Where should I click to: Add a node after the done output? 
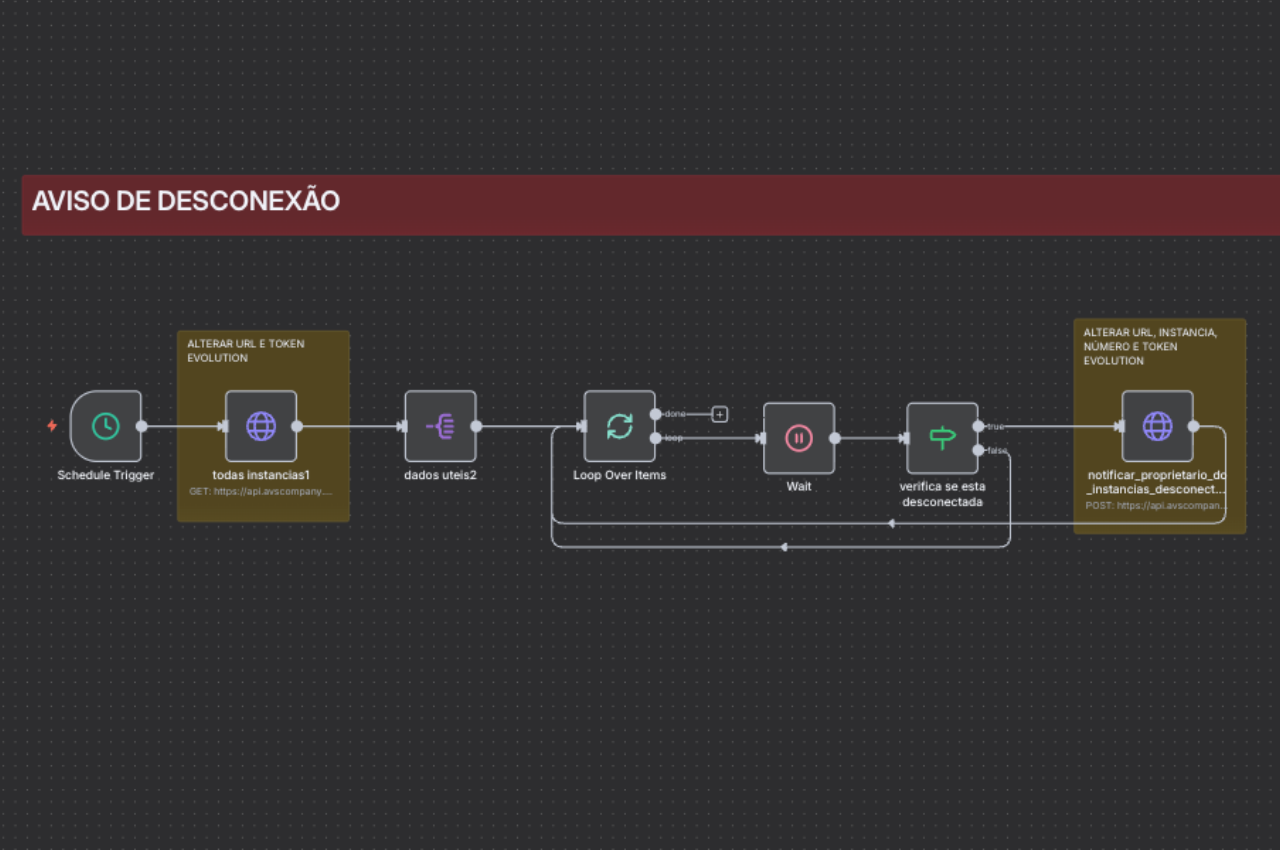tap(719, 414)
